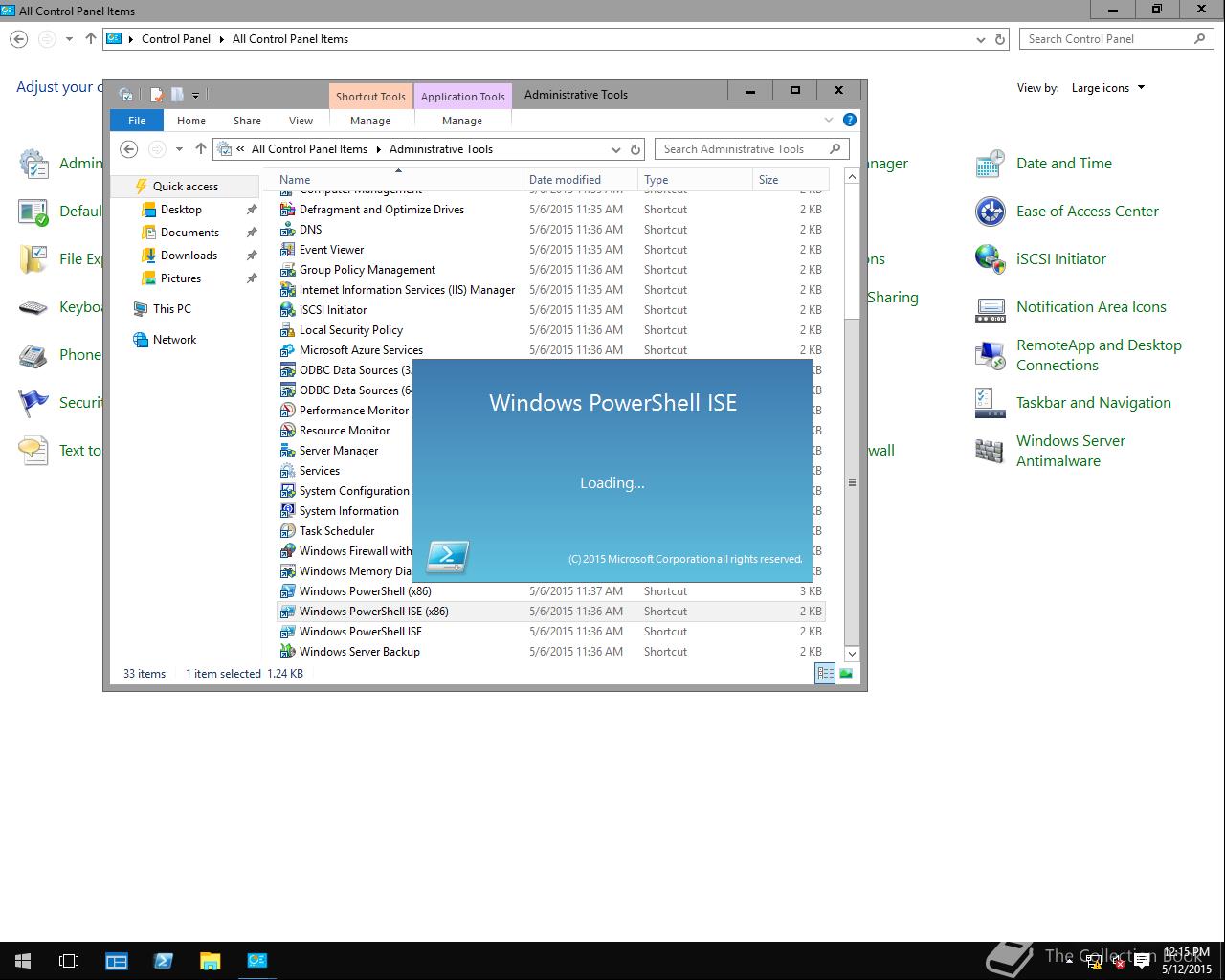The height and width of the screenshot is (980, 1225).
Task: Open Windows Server Antimalware icon
Action: [990, 451]
